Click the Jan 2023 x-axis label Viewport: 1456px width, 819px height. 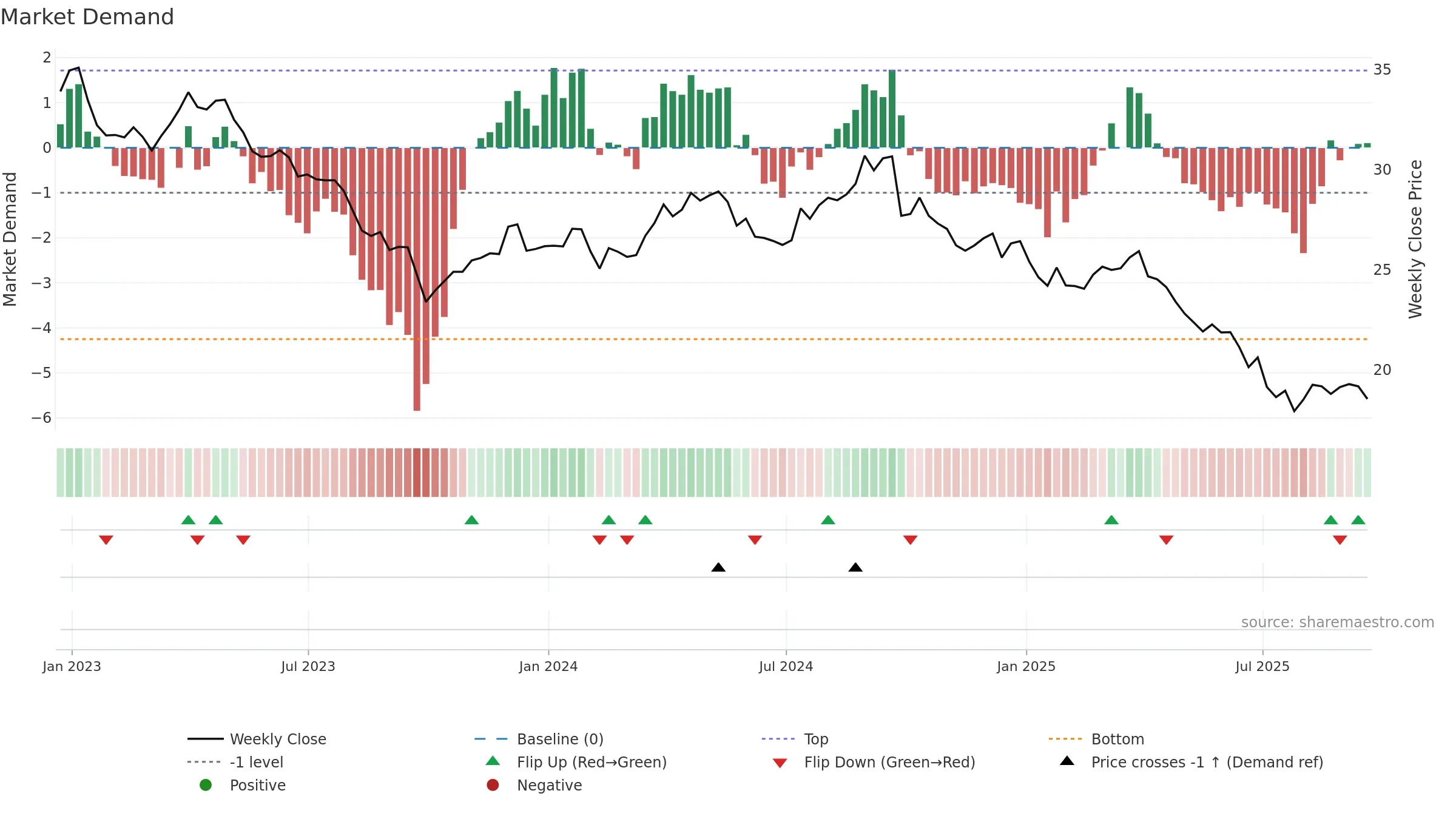click(72, 666)
